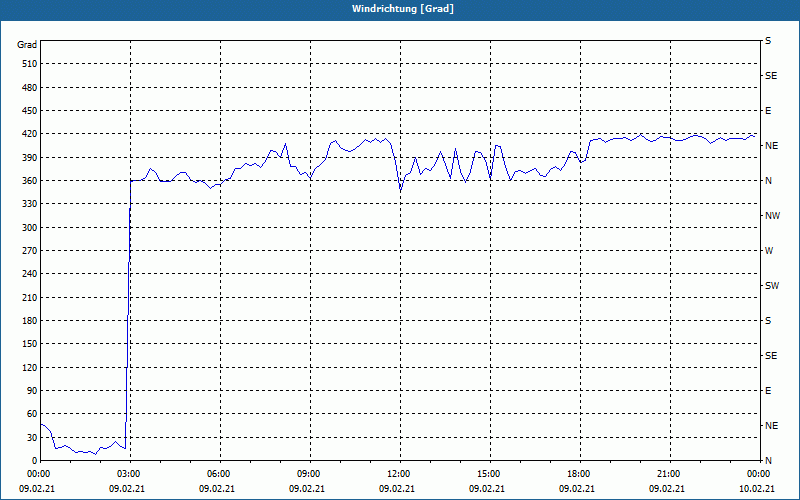Select the 240 degree axis label
The height and width of the screenshot is (500, 800).
(x=30, y=274)
